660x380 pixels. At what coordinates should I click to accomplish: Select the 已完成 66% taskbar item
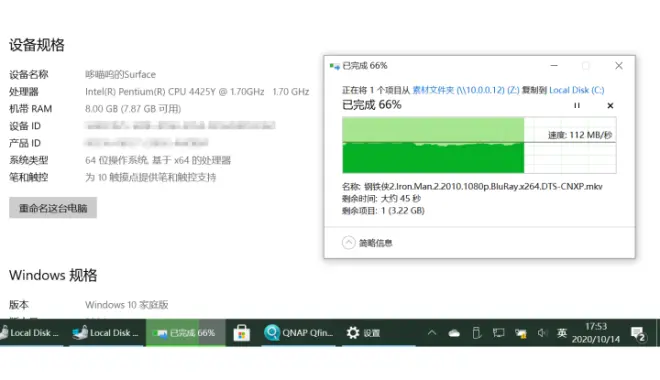click(x=186, y=333)
